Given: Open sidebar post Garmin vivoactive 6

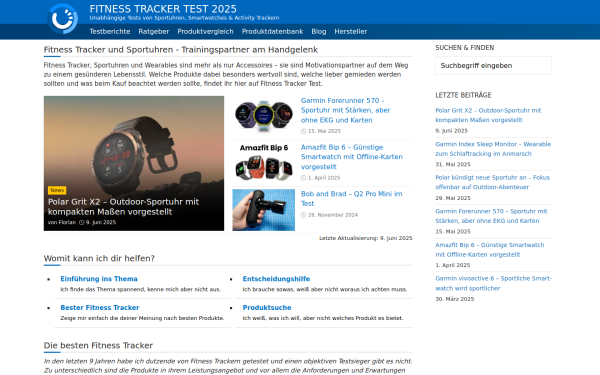Looking at the screenshot, I should point(494,283).
